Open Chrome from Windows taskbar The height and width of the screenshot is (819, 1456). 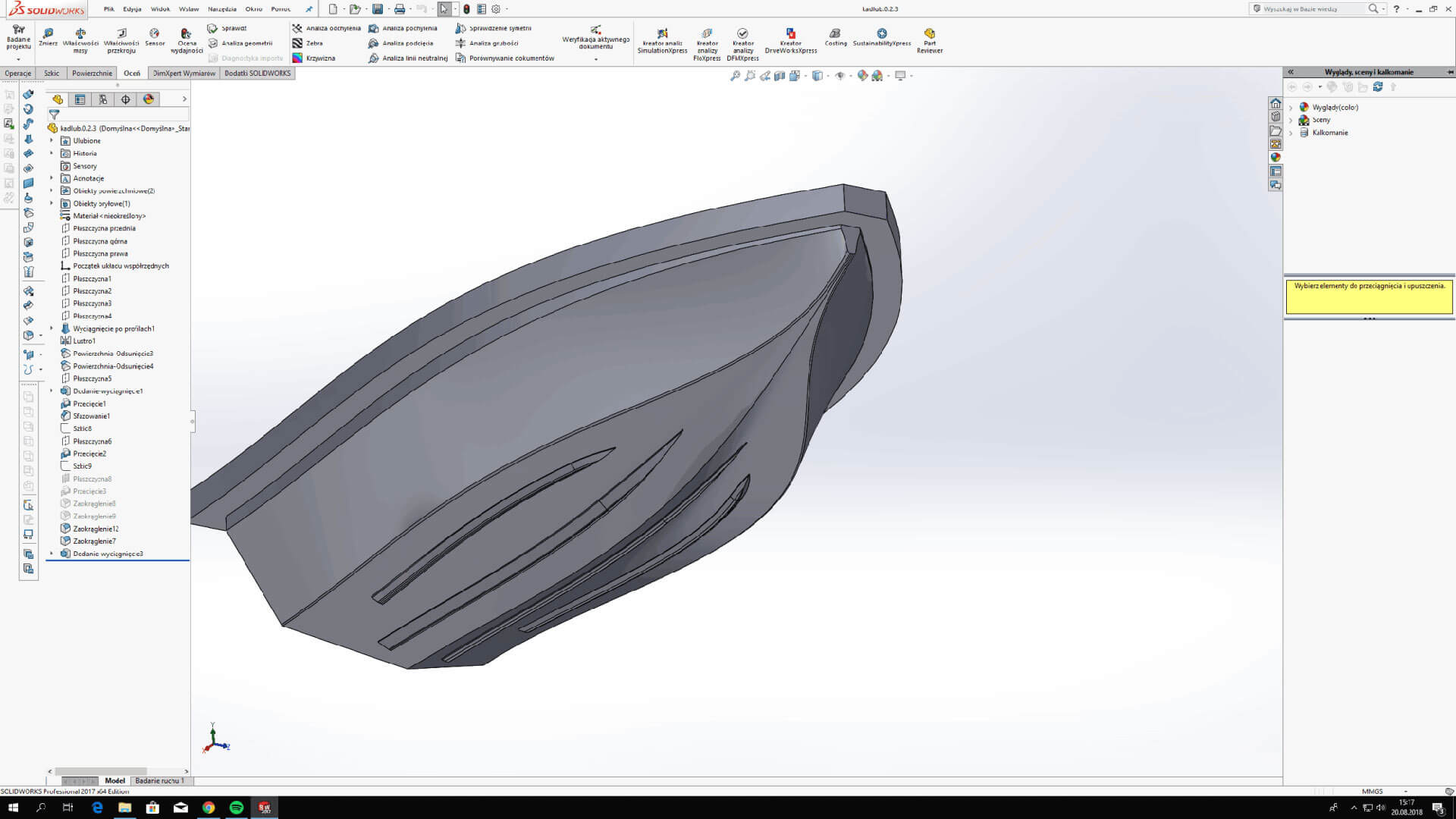point(209,808)
